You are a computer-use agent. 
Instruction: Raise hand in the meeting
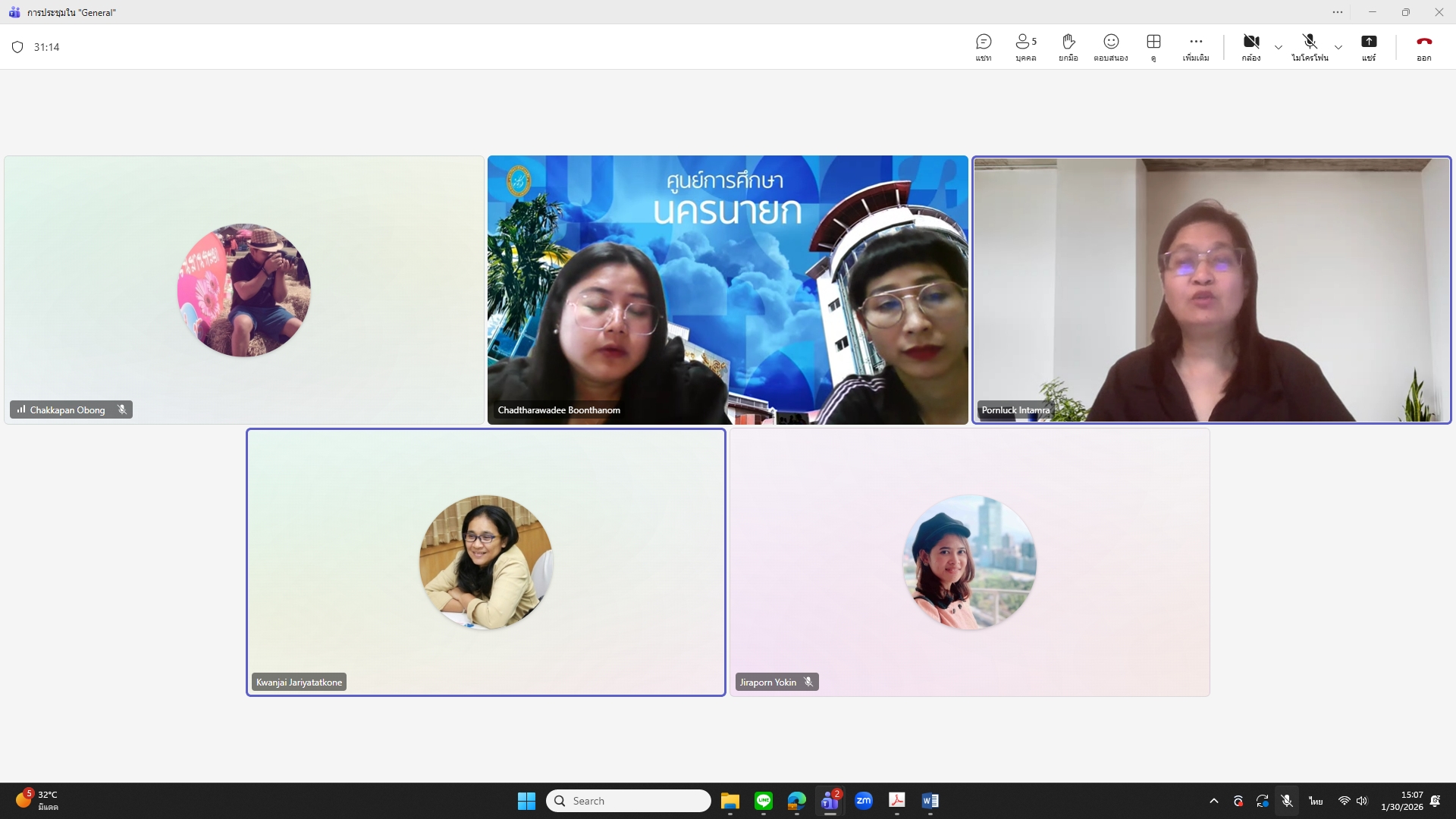coord(1068,46)
